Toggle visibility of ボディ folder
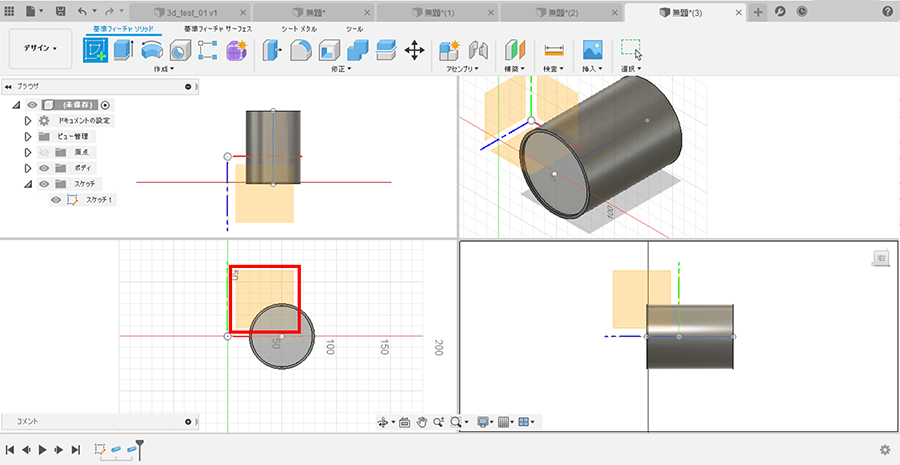Screen dimensions: 900x465 pyautogui.click(x=45, y=168)
